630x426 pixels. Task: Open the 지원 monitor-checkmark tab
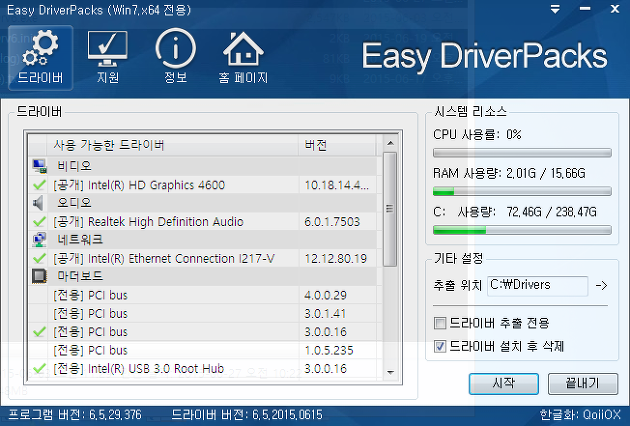coord(108,57)
